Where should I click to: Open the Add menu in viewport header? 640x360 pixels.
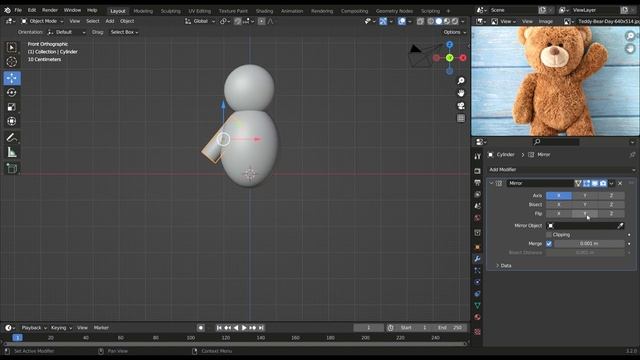point(110,21)
